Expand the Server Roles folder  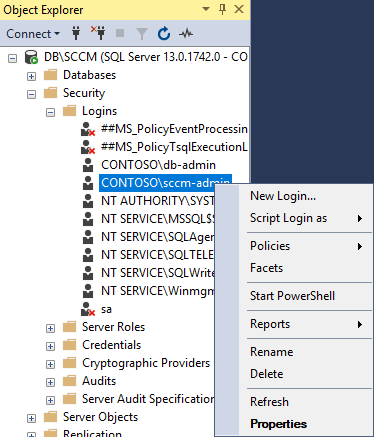point(50,328)
